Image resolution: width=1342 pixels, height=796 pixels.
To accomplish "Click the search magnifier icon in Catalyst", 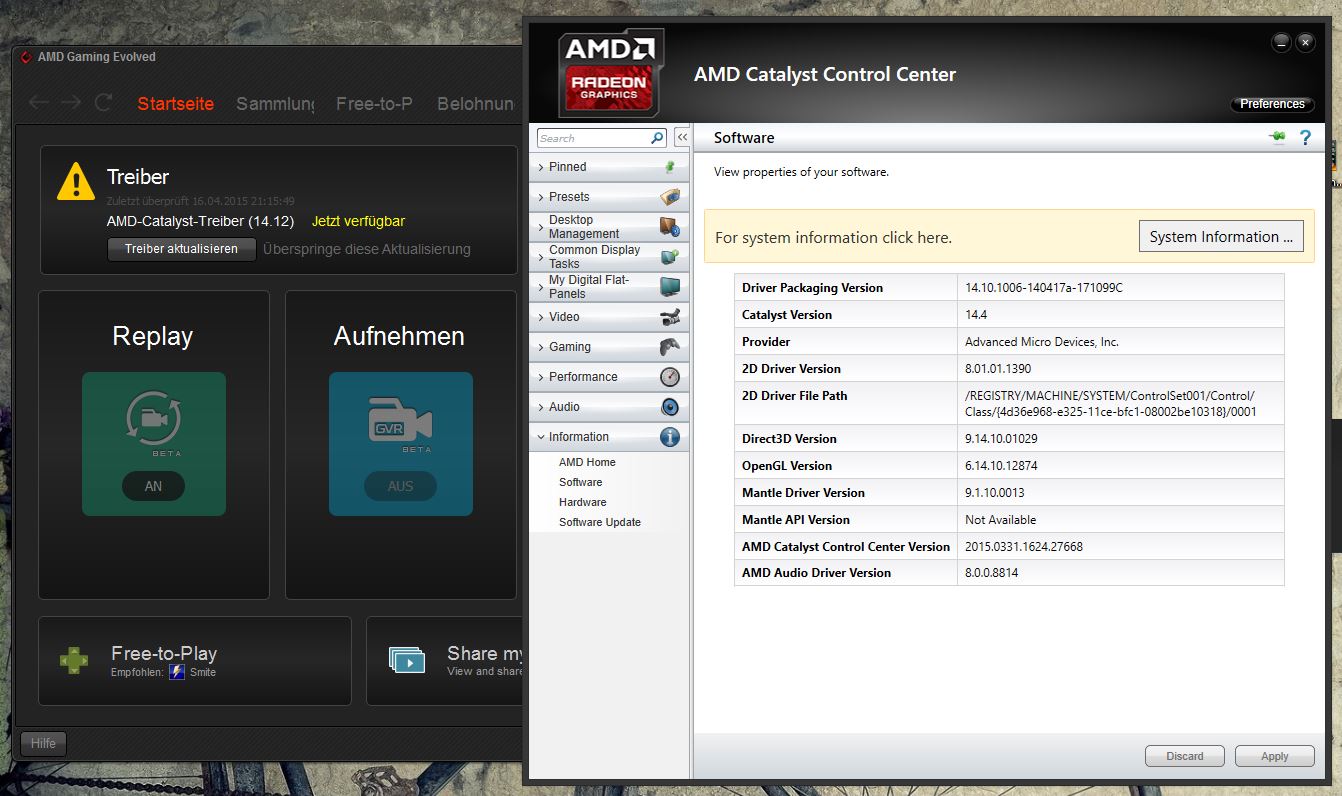I will tap(657, 138).
